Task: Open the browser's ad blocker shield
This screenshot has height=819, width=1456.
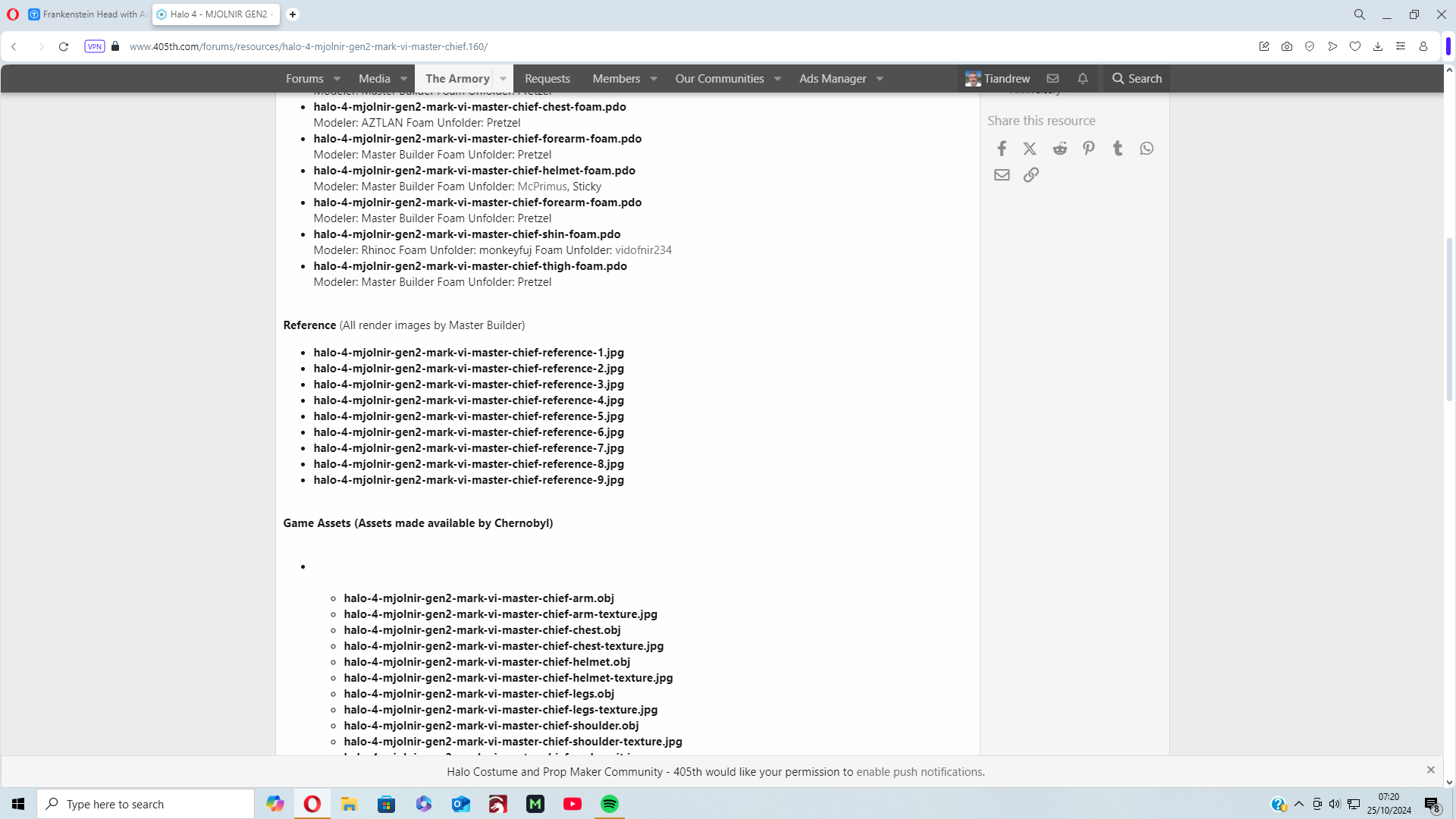Action: click(x=1310, y=46)
